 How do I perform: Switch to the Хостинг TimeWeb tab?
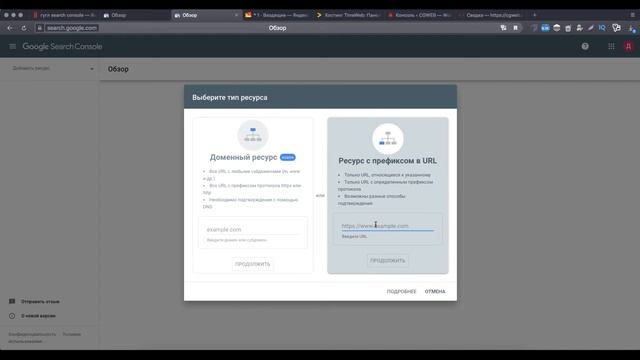click(x=348, y=15)
